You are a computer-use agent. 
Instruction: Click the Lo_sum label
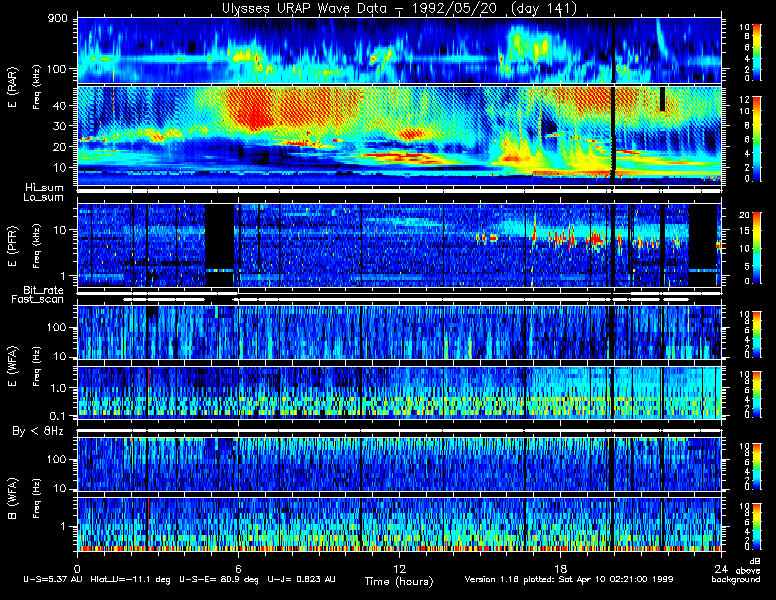[44, 198]
